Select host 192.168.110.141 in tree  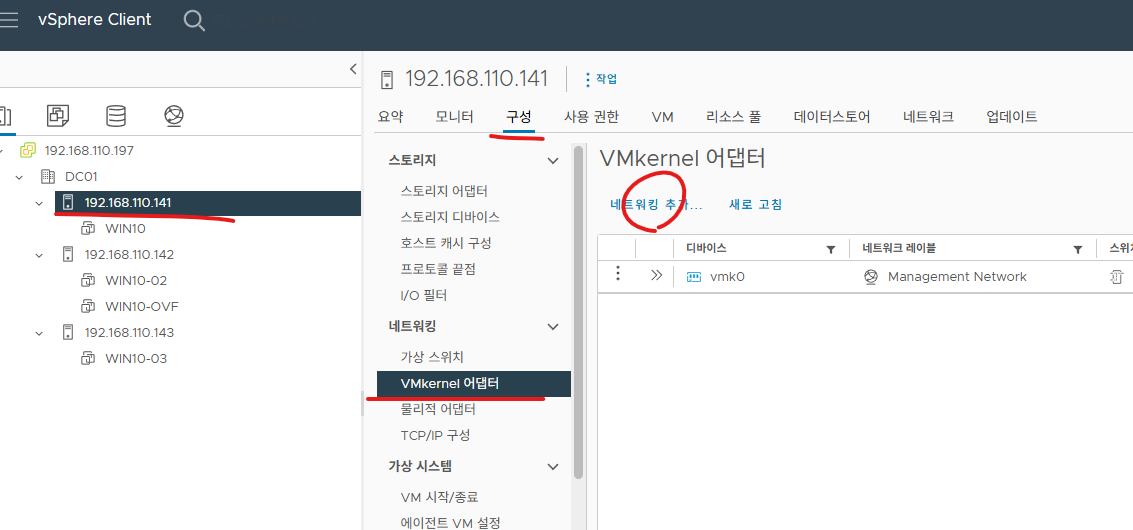tap(208, 203)
